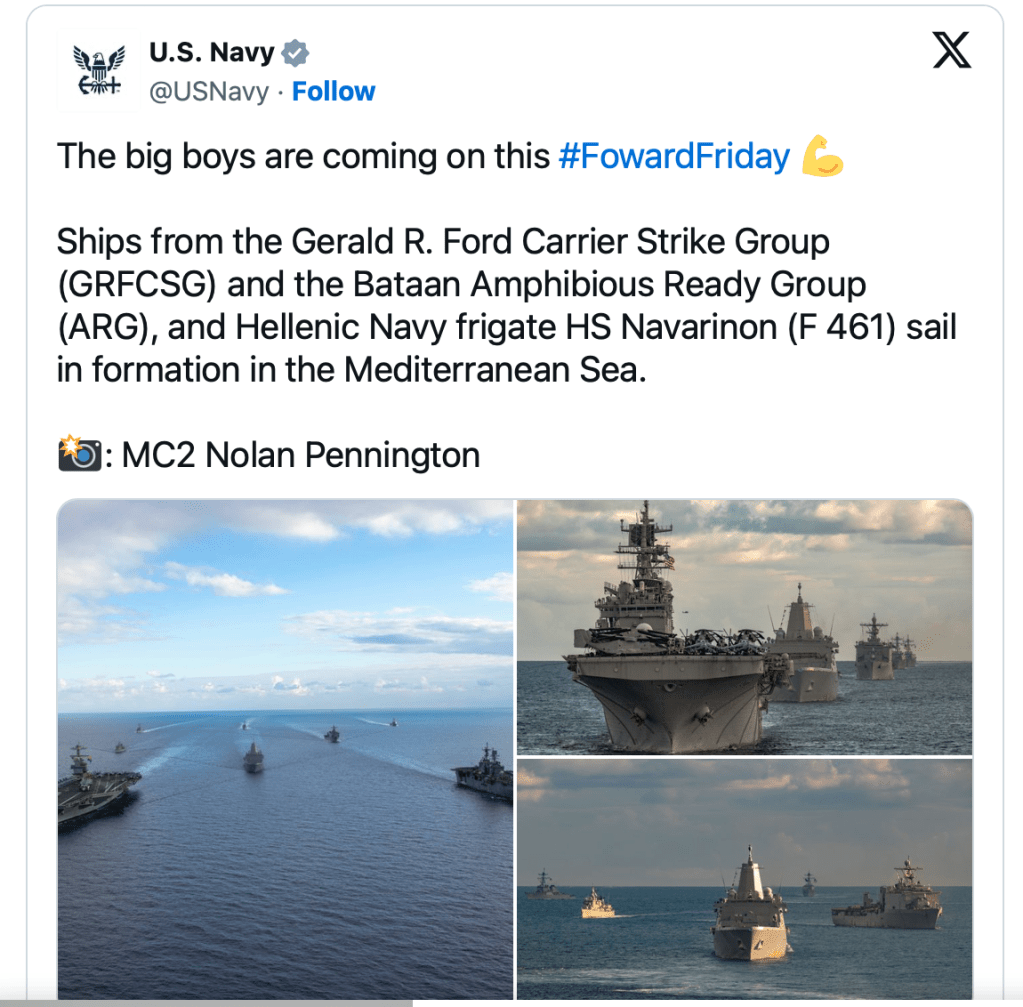Image resolution: width=1023 pixels, height=1007 pixels.
Task: Click the camera emoji before the photo credit
Action: 80,456
